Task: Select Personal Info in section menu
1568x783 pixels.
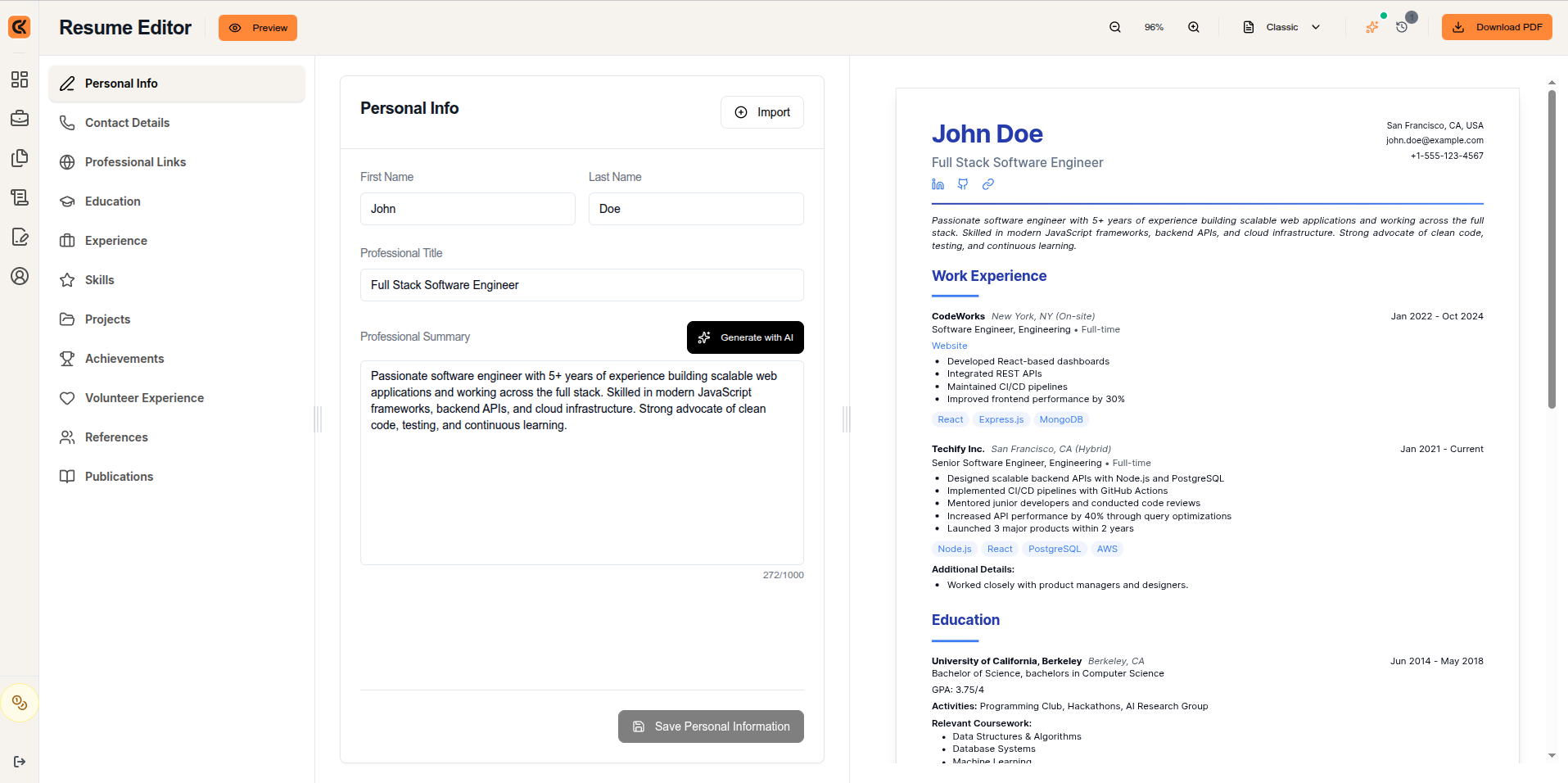Action: pyautogui.click(x=177, y=84)
